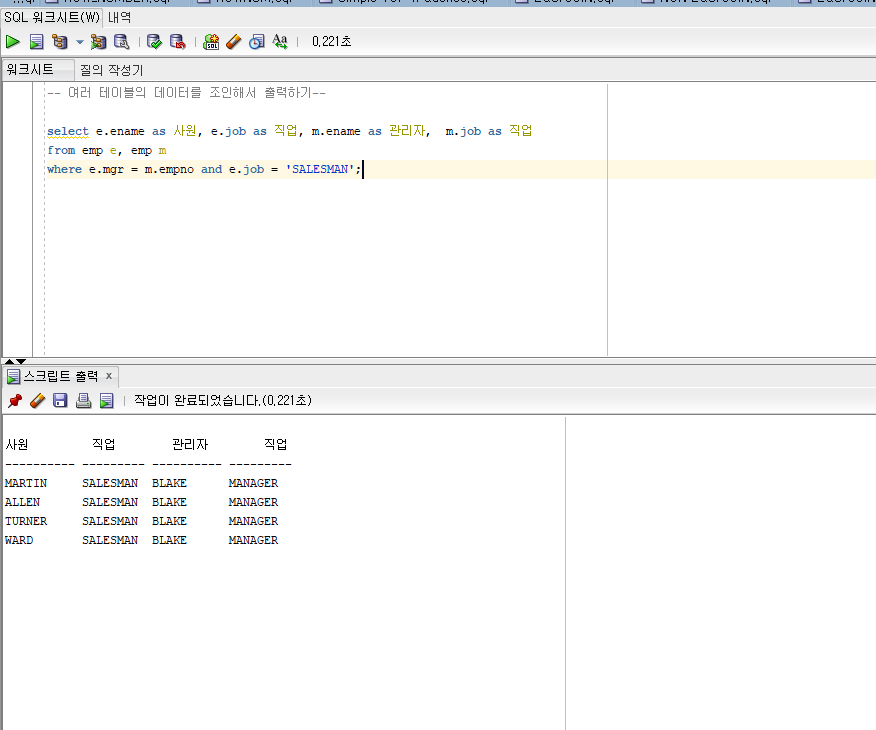Click m.ename in the select list
Screen dimensions: 876x730
coord(336,131)
